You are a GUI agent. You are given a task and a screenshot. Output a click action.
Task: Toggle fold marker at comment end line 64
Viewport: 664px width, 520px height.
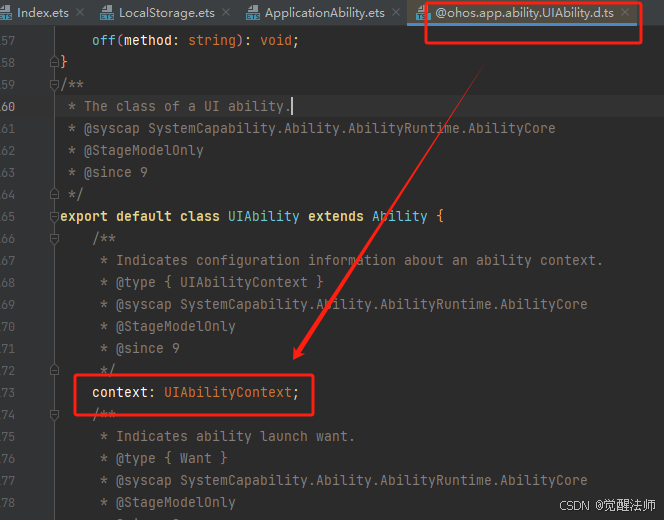click(x=54, y=194)
